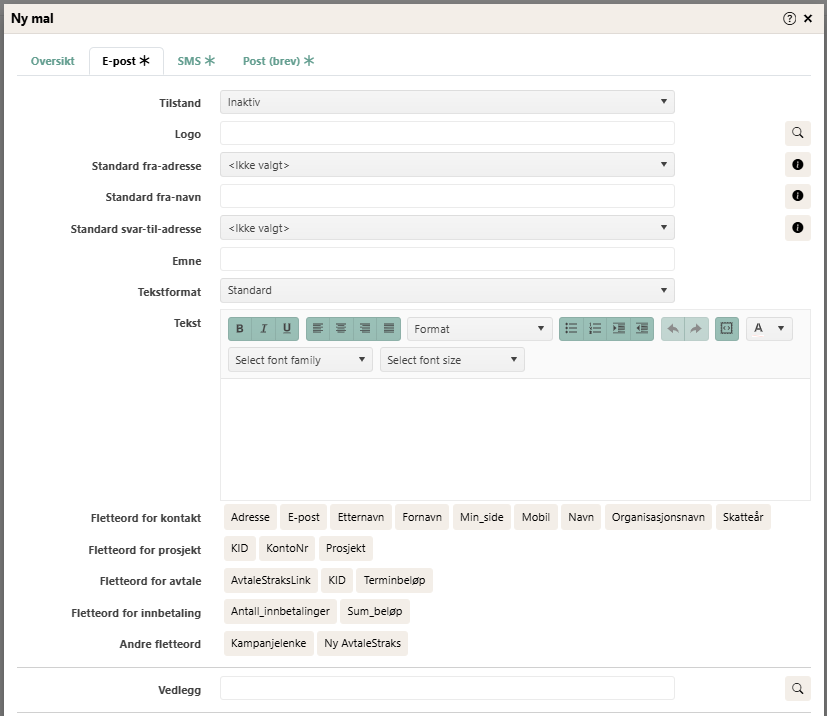Show info for Standard fra-navn
The image size is (827, 716).
(797, 196)
